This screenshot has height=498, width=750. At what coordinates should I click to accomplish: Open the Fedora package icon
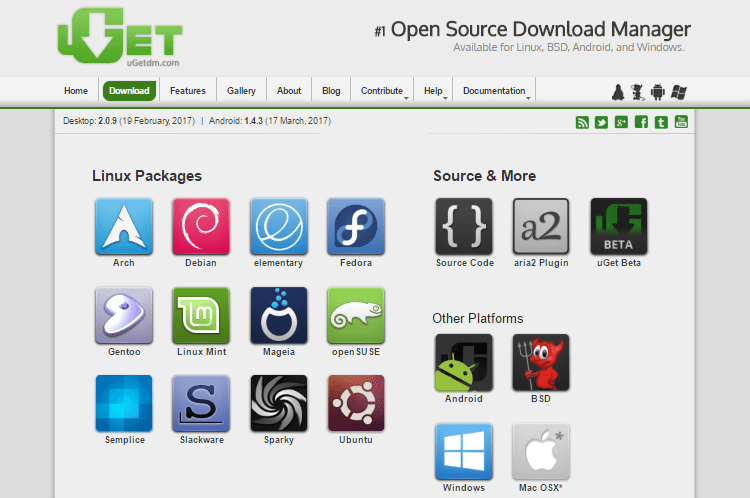pos(356,226)
